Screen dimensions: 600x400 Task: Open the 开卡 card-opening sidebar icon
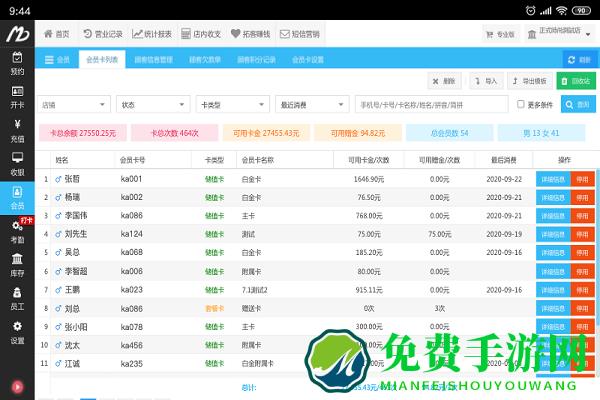tap(17, 97)
